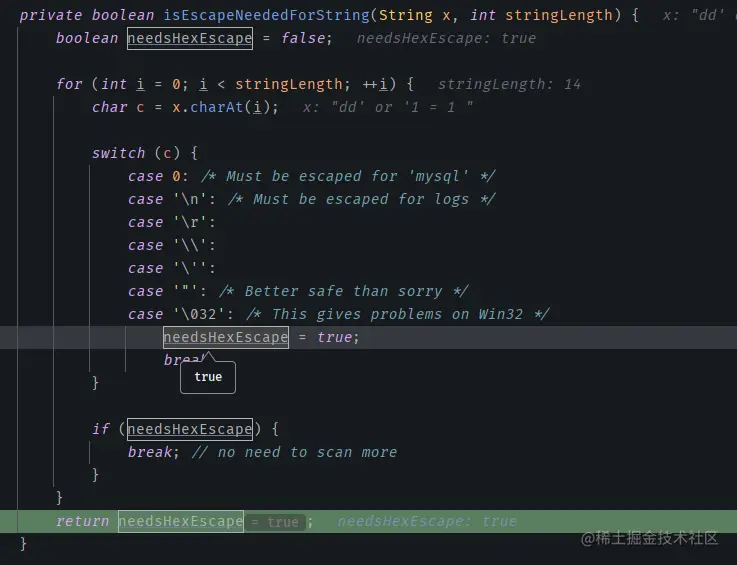Click needsHexEscape on the highlighted assignment line
Image resolution: width=737 pixels, height=565 pixels.
click(x=226, y=337)
